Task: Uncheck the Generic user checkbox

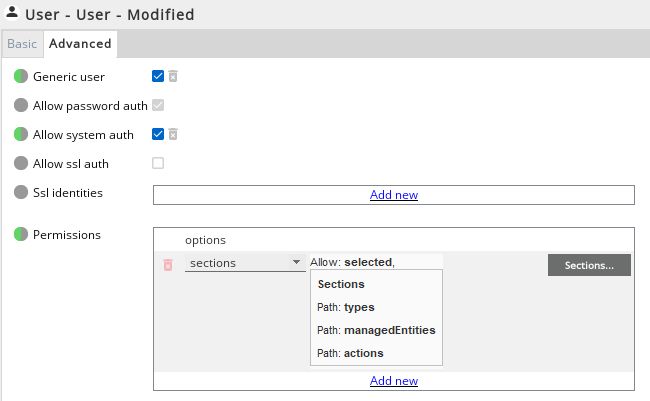Action: pos(158,76)
